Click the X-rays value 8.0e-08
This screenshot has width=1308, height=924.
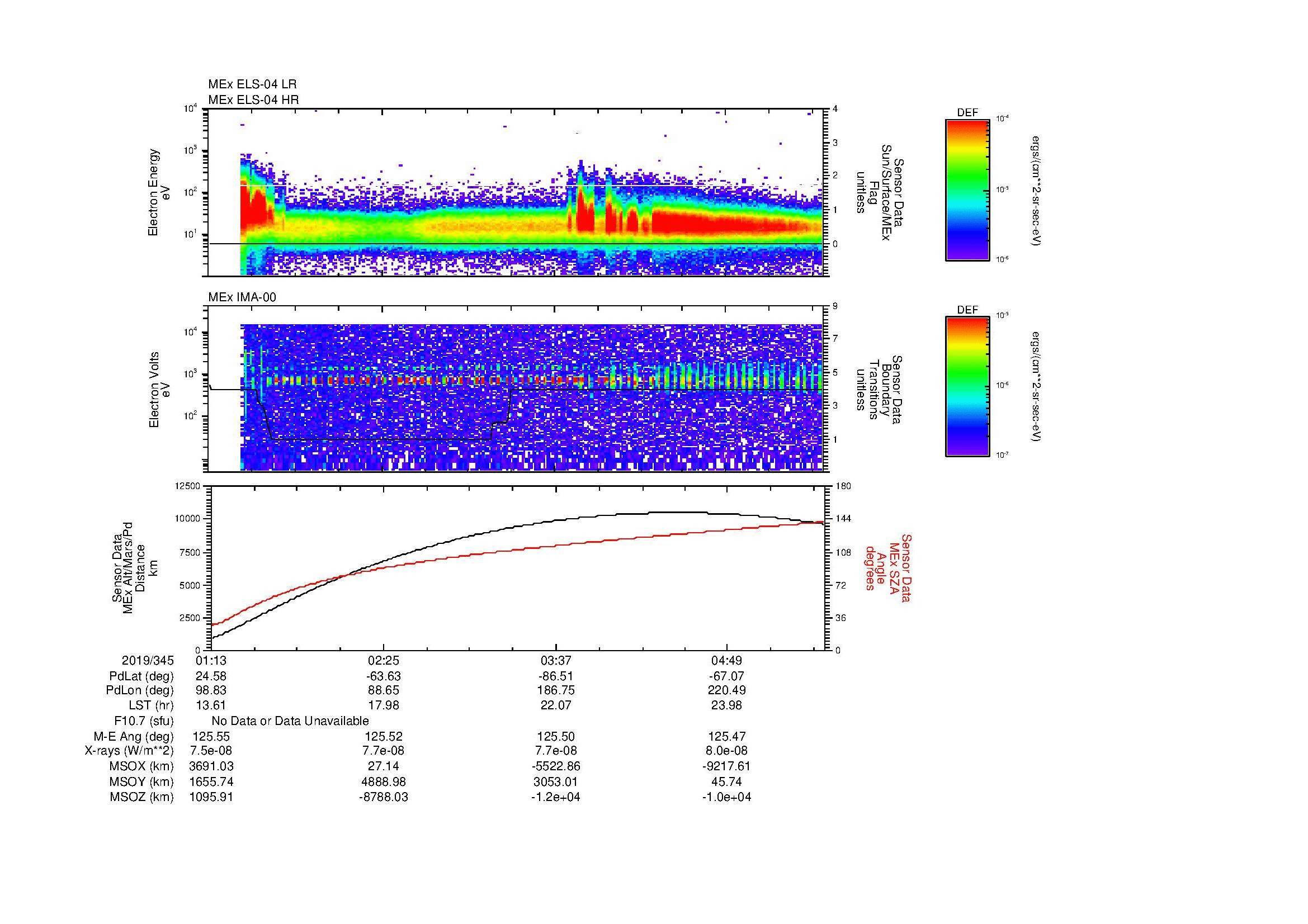[726, 751]
